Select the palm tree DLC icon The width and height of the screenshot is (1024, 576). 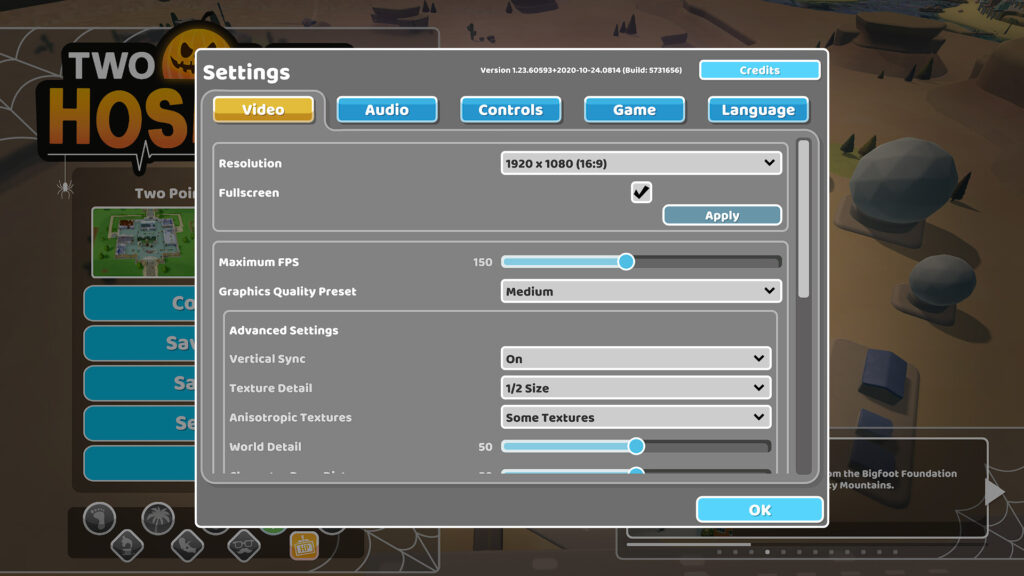(x=158, y=519)
